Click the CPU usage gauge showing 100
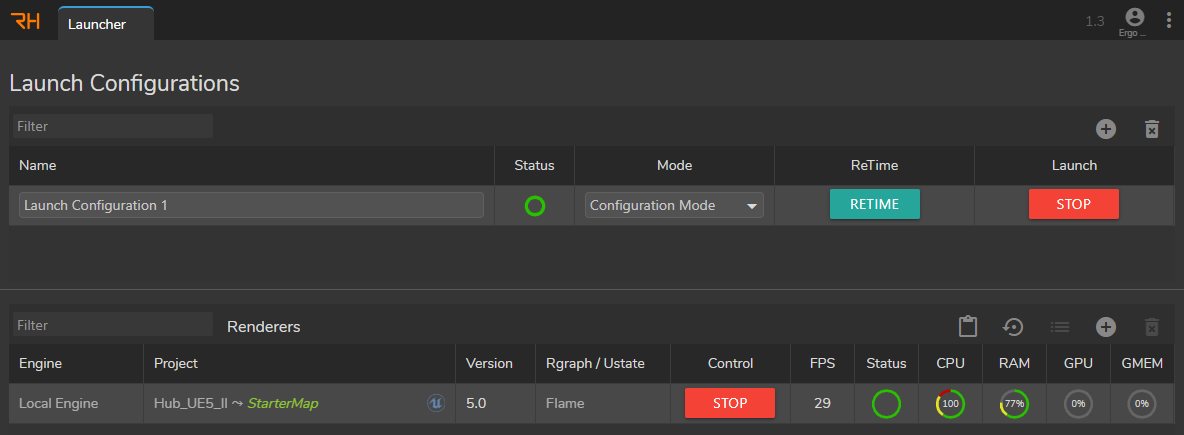 tap(950, 404)
